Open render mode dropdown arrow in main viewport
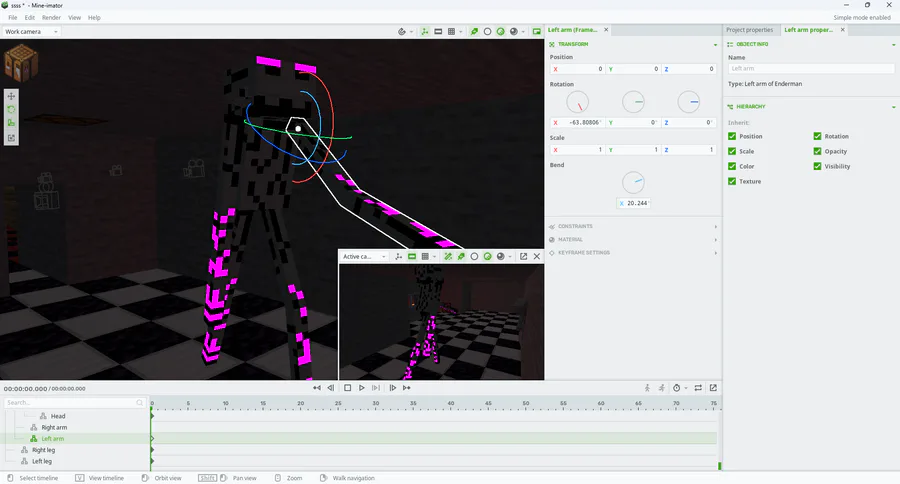 (523, 32)
